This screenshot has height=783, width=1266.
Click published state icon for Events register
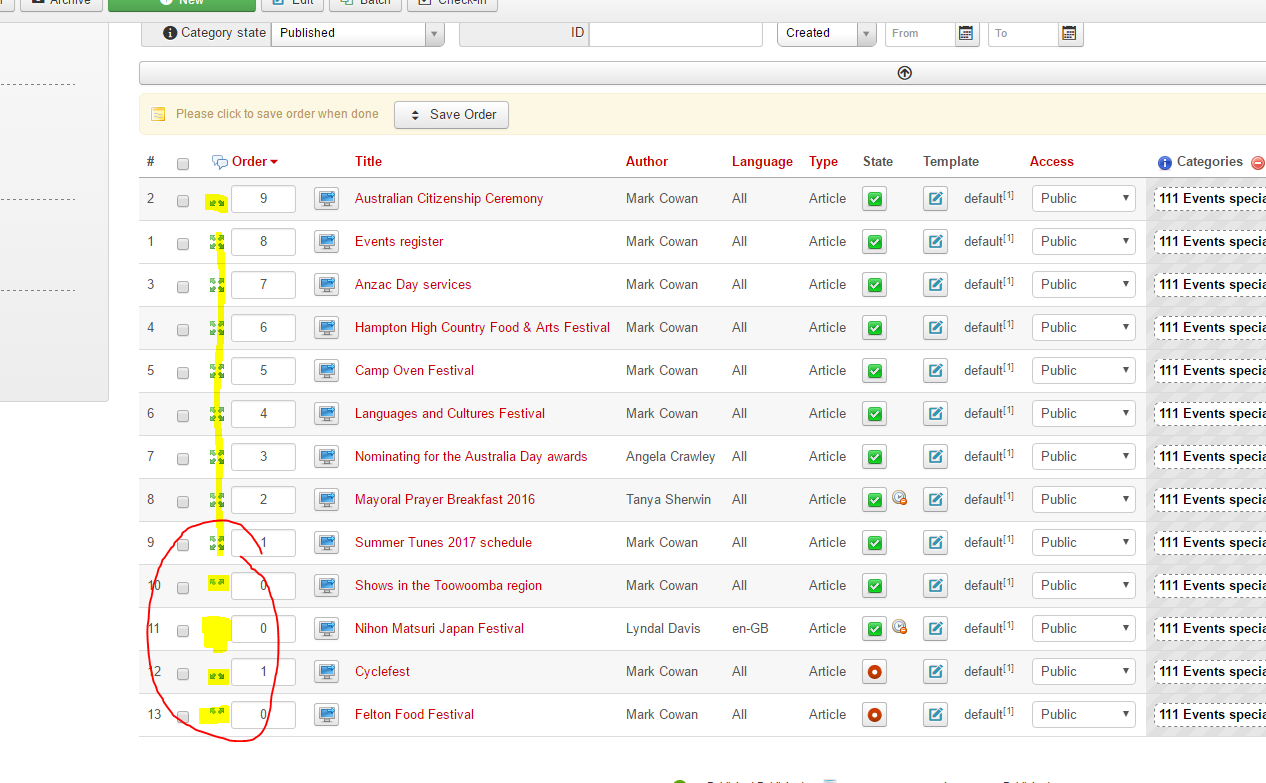coord(875,242)
